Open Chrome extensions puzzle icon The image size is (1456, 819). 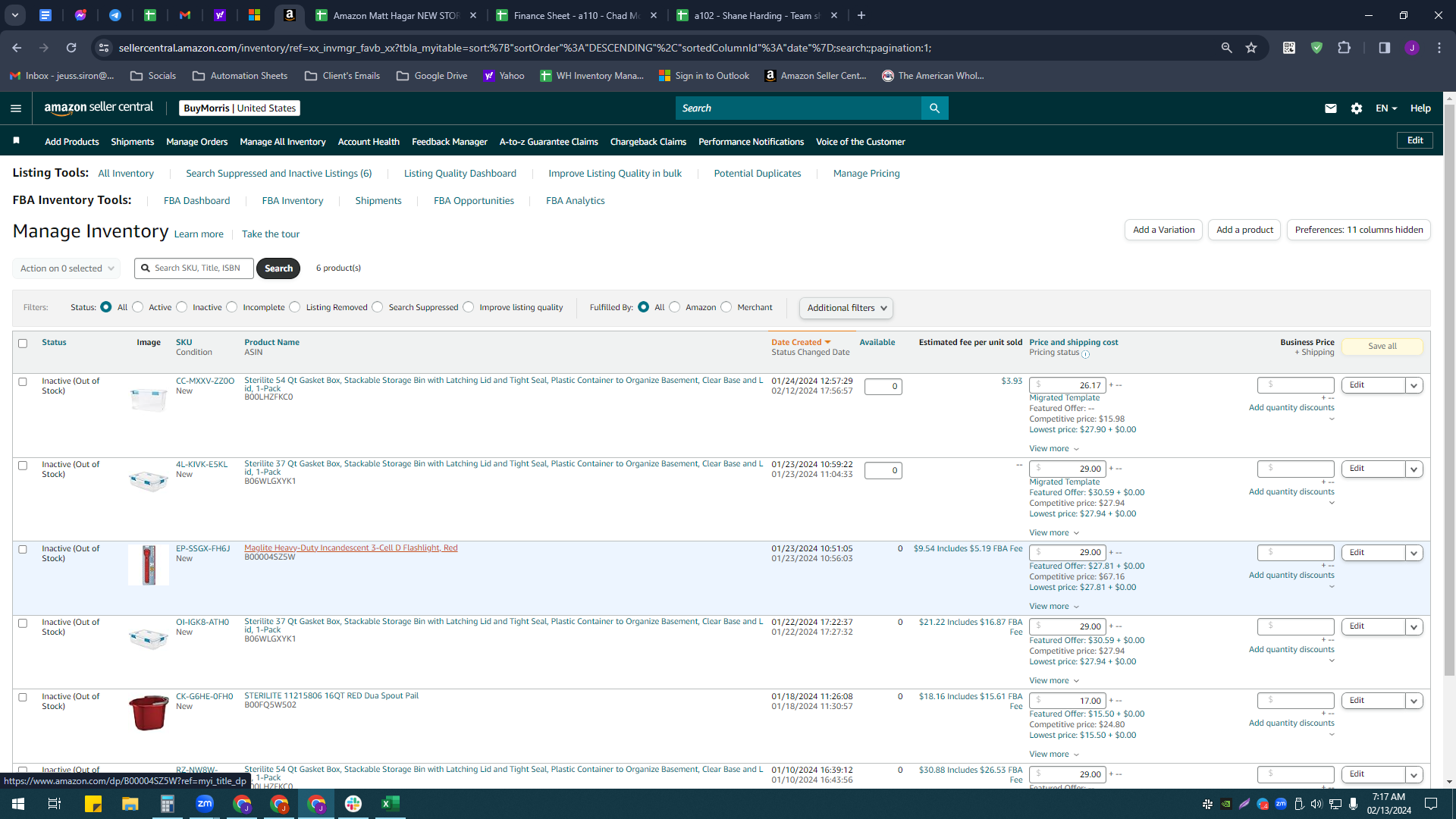pyautogui.click(x=1345, y=48)
